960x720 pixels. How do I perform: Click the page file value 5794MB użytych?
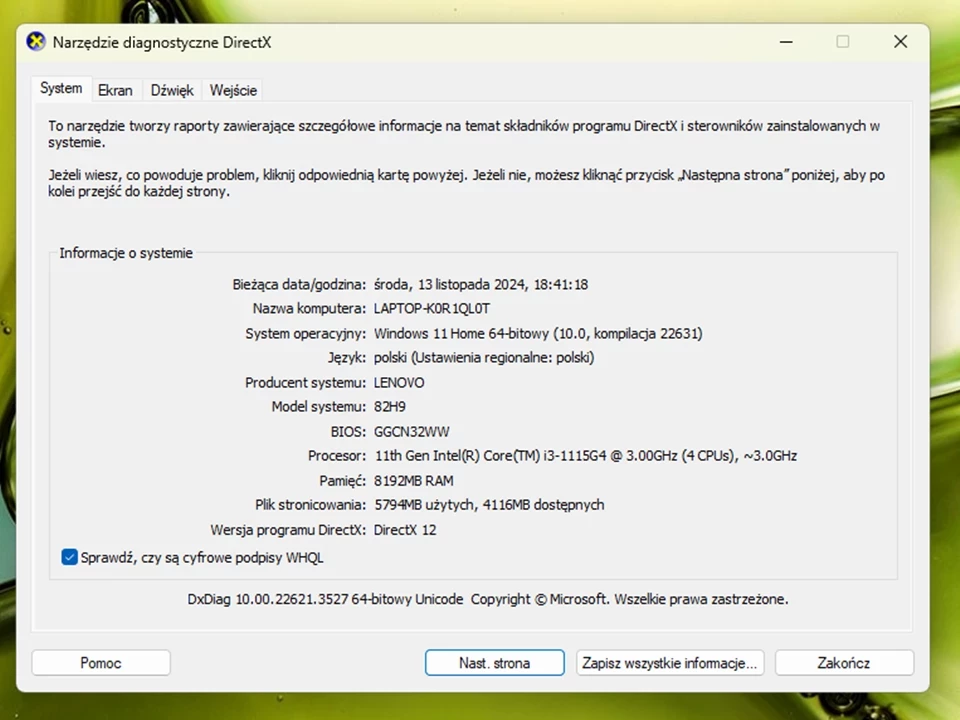pyautogui.click(x=489, y=505)
